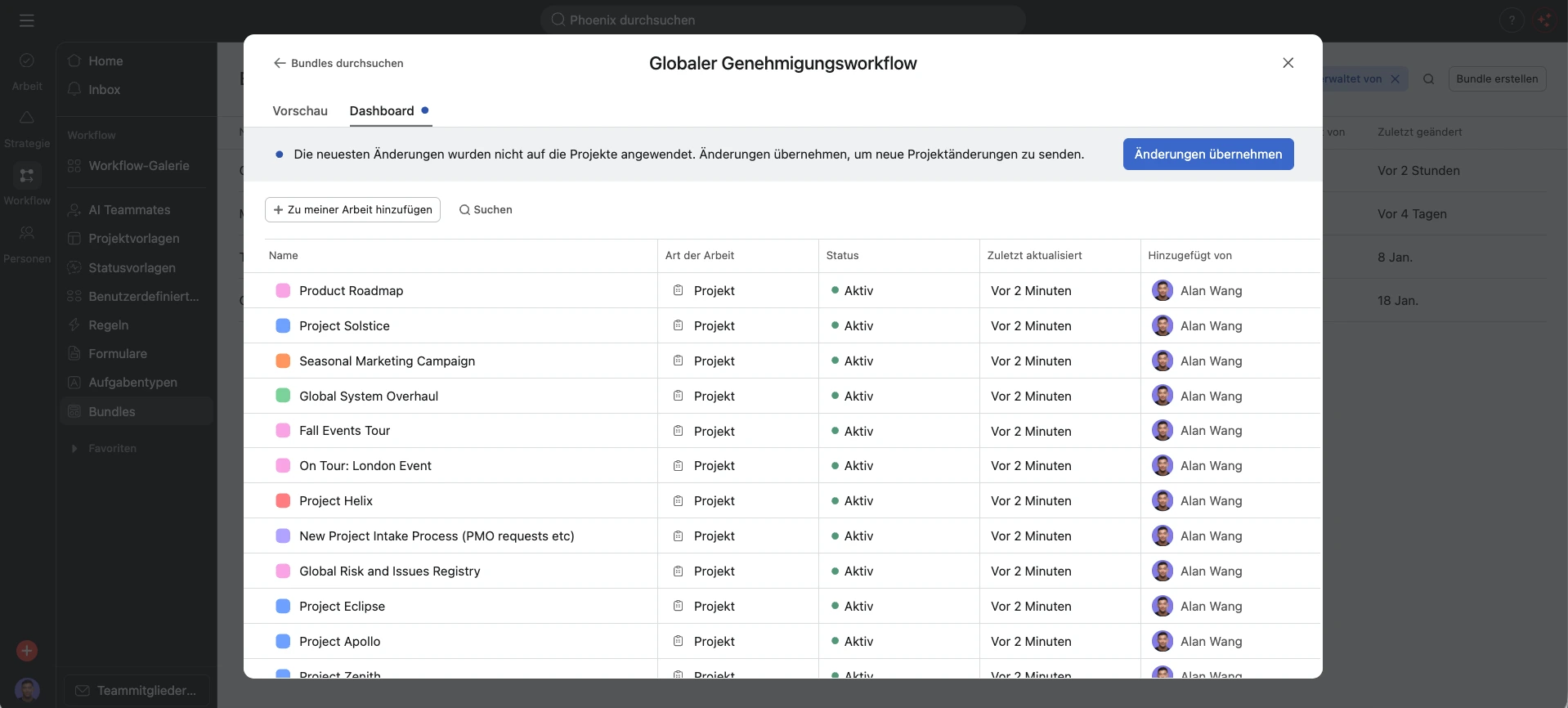Click project icon in Global System Overhaul row
The height and width of the screenshot is (708, 1568).
pos(678,396)
